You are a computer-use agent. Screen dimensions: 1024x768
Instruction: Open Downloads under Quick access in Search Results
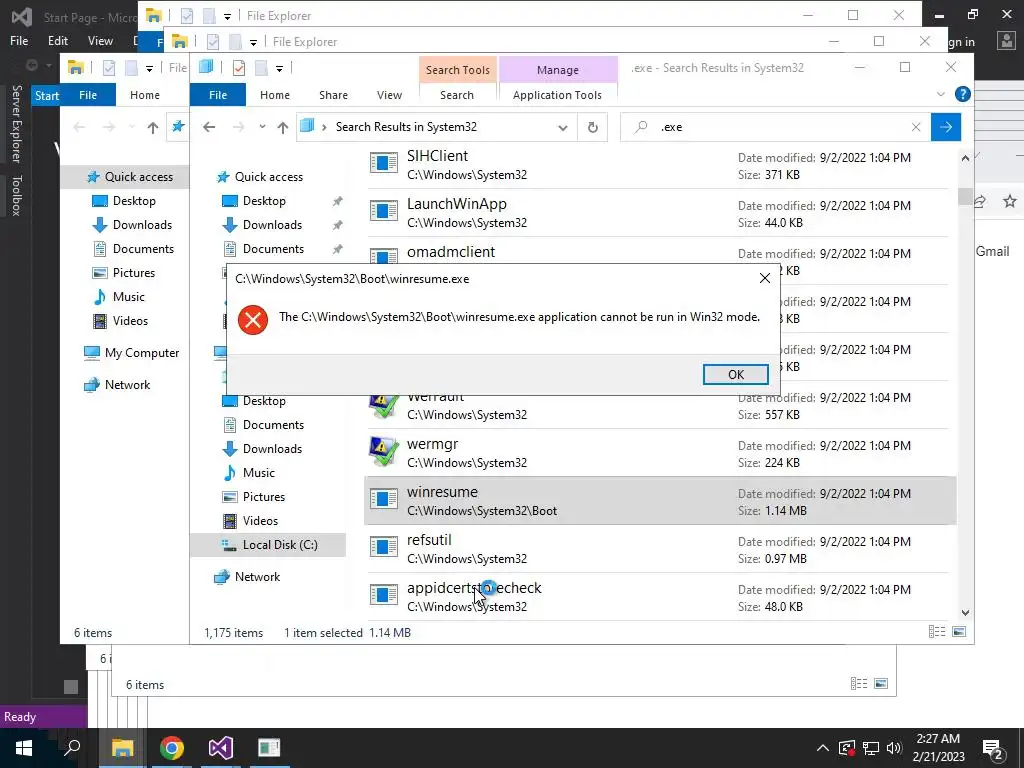(x=272, y=225)
